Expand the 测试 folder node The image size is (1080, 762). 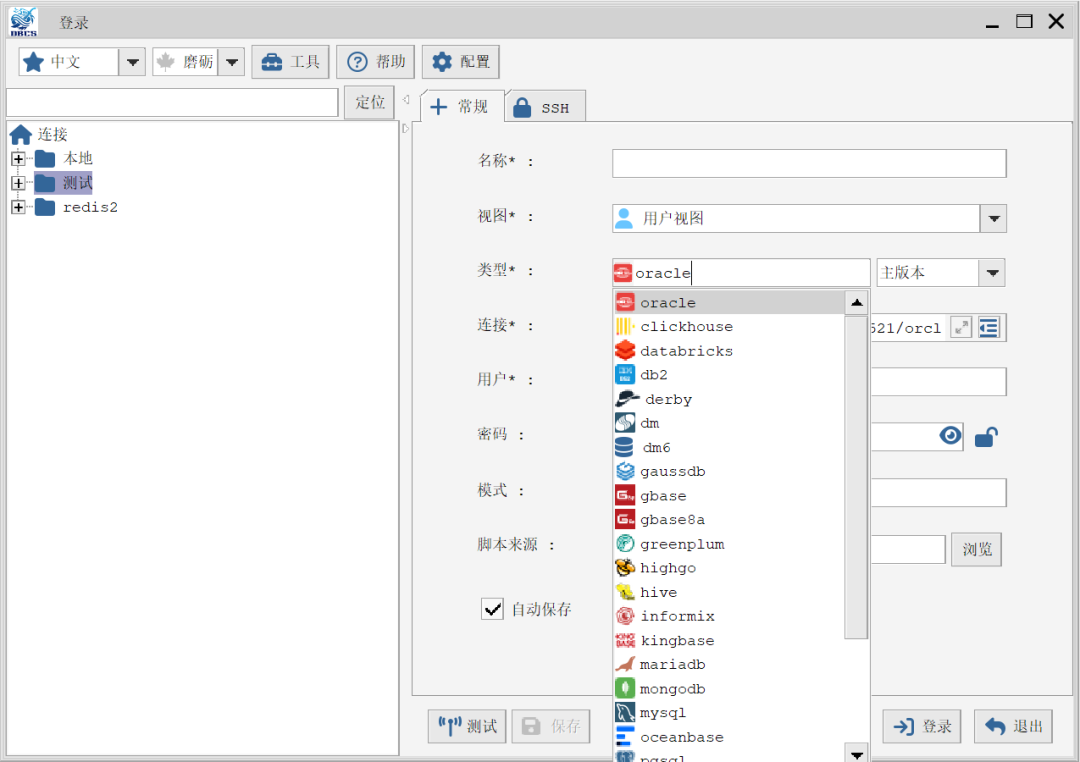tap(19, 183)
